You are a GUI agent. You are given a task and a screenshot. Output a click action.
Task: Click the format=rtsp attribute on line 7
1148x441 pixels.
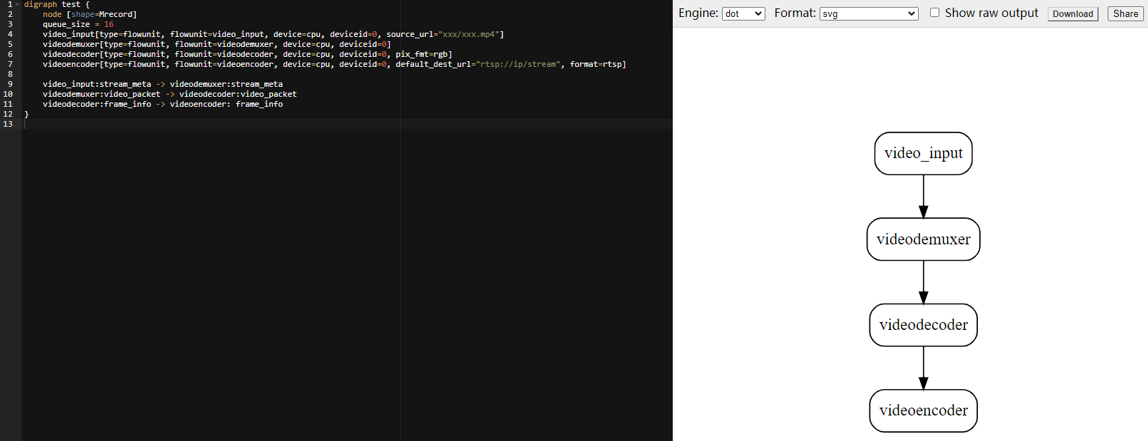[x=599, y=64]
